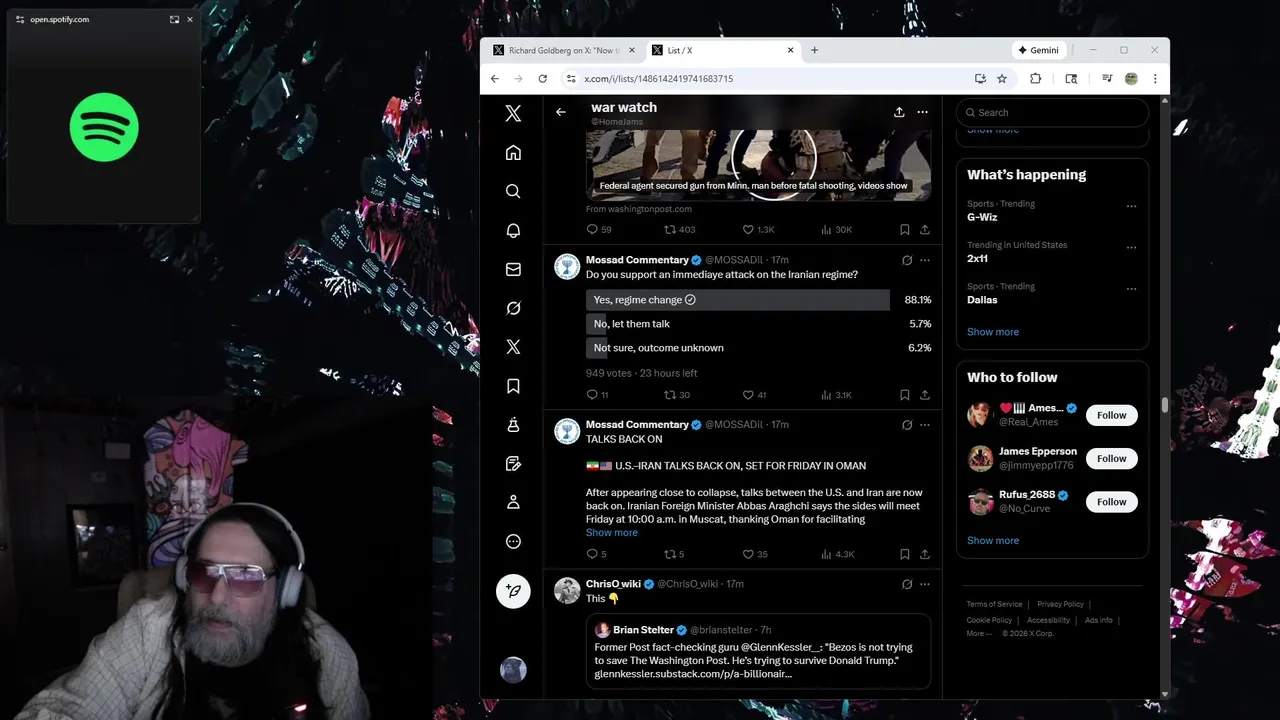
Task: Open Notifications bell icon
Action: coord(513,230)
